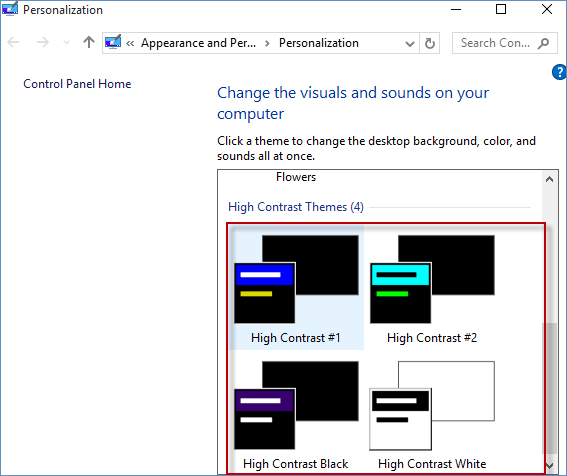Go up one level with Up arrow
This screenshot has height=476, width=567.
tap(89, 42)
